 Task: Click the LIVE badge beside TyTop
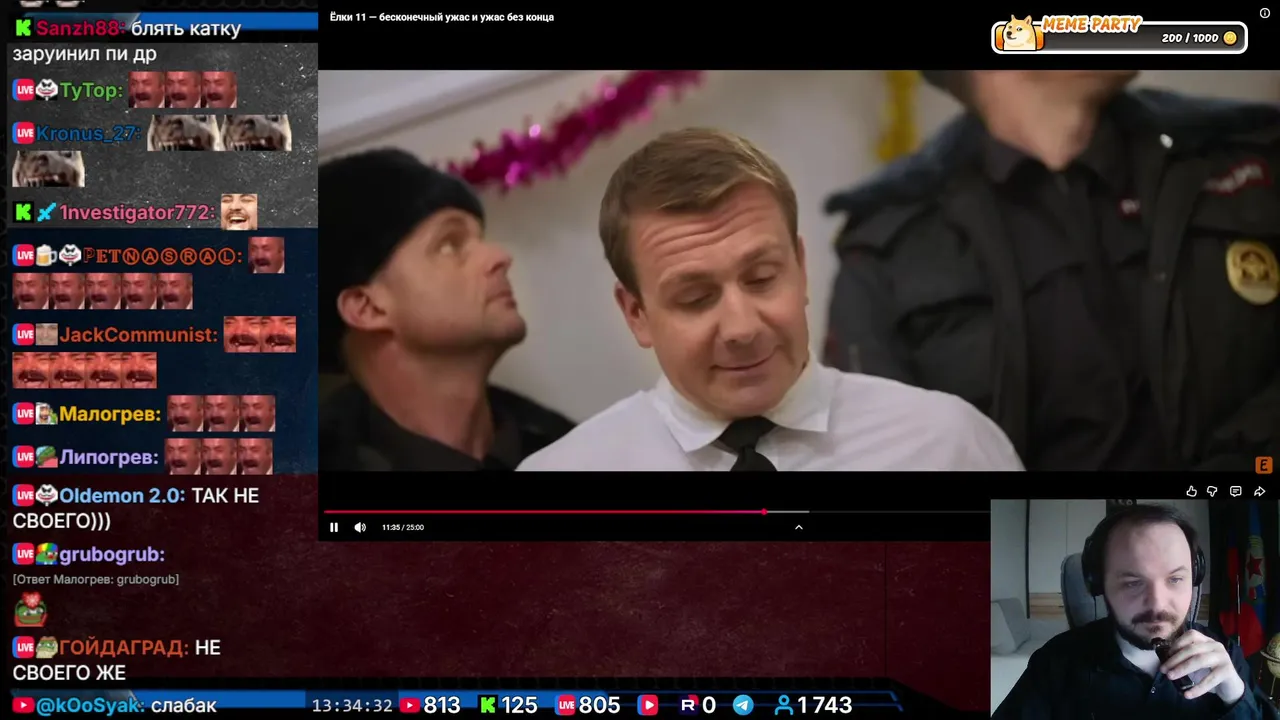tap(24, 90)
